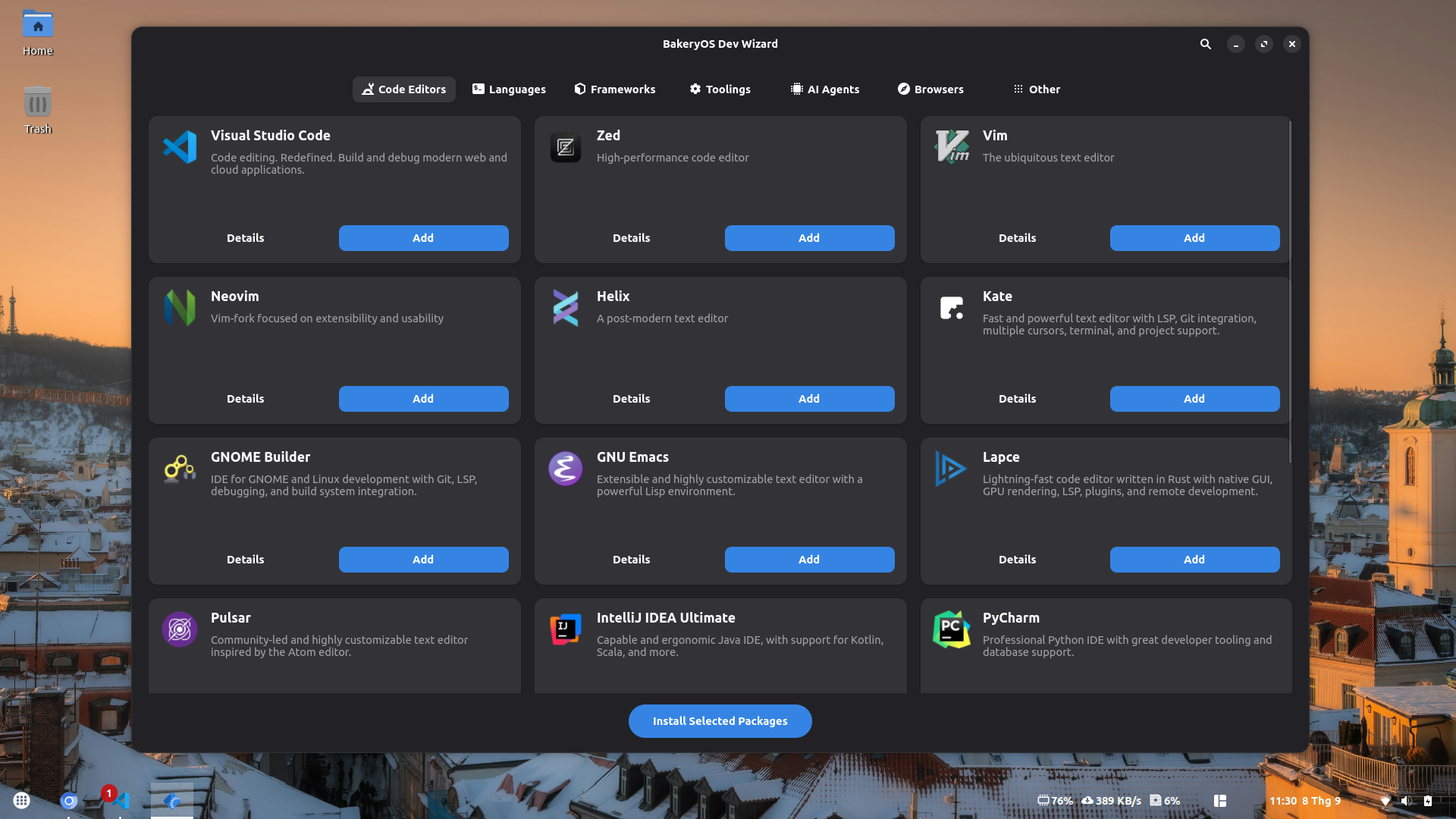
Task: Show Details for Neovim
Action: [246, 399]
